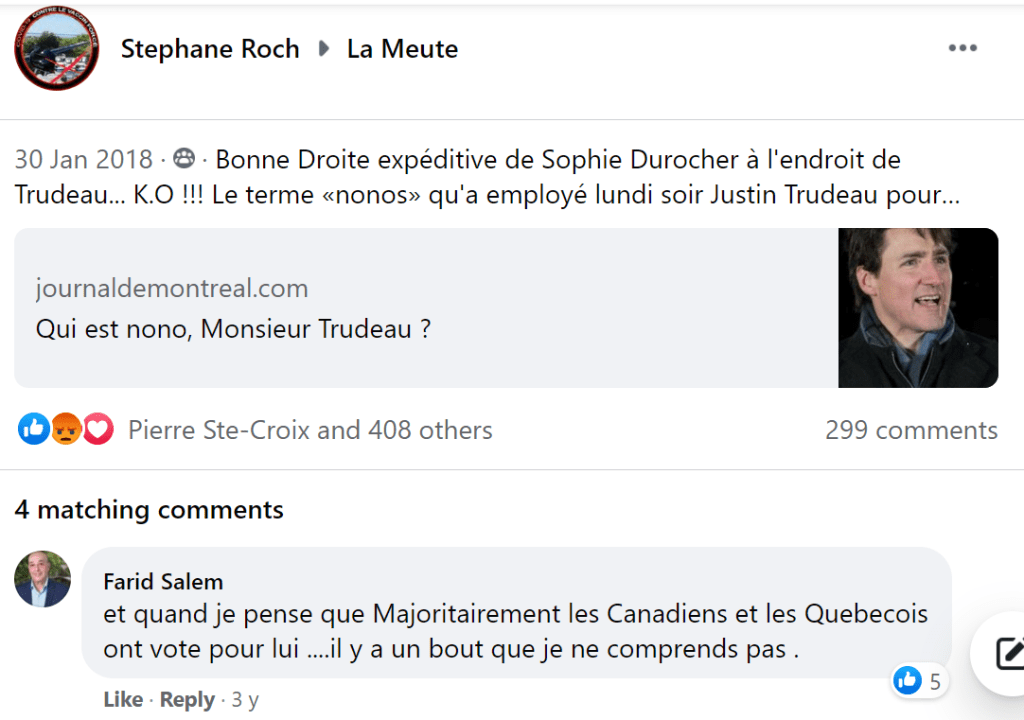Open Farid Salem's commenter name link
The image size is (1024, 720).
point(163,582)
